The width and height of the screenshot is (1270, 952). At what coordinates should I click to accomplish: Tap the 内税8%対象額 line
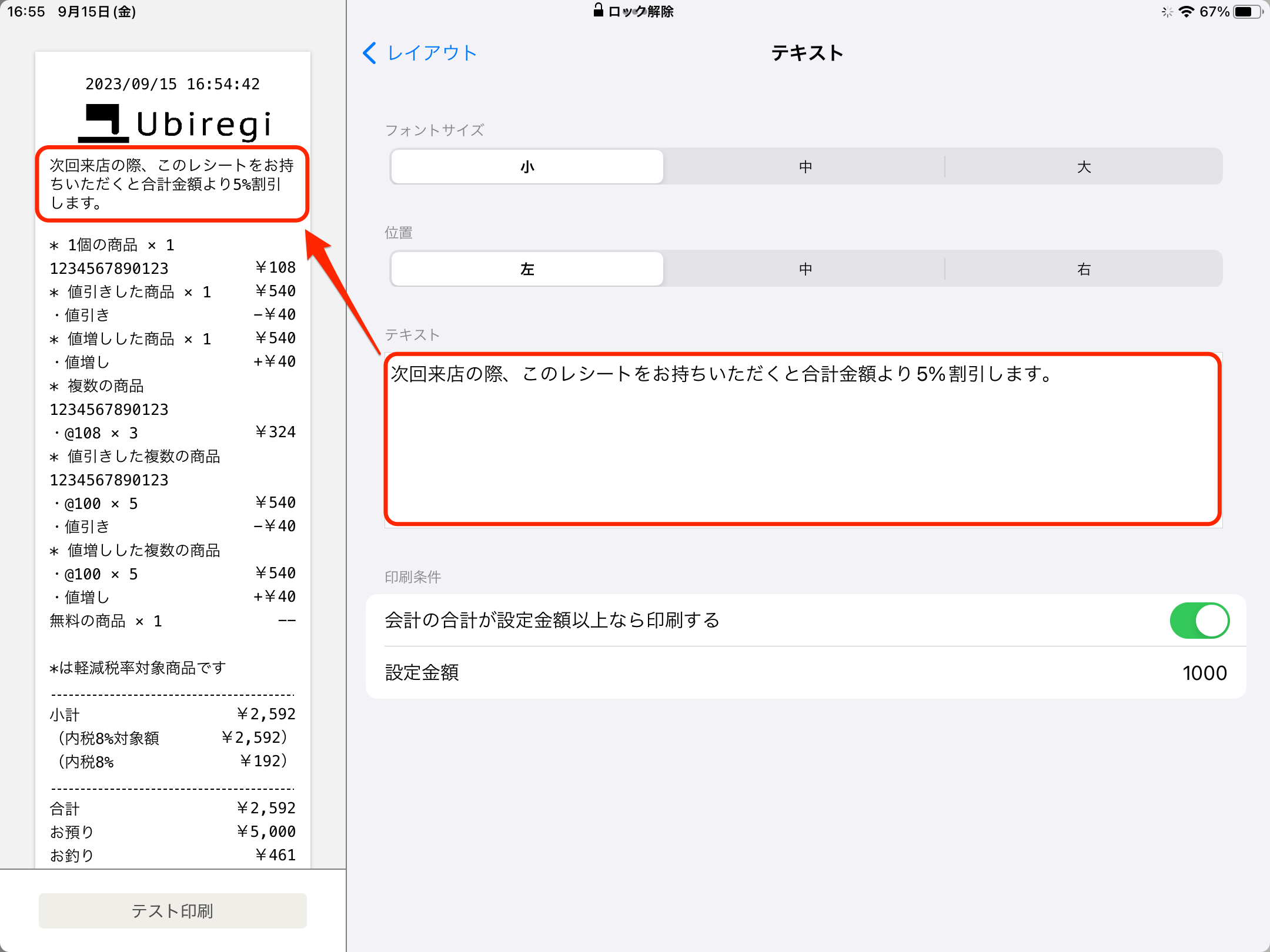point(173,738)
